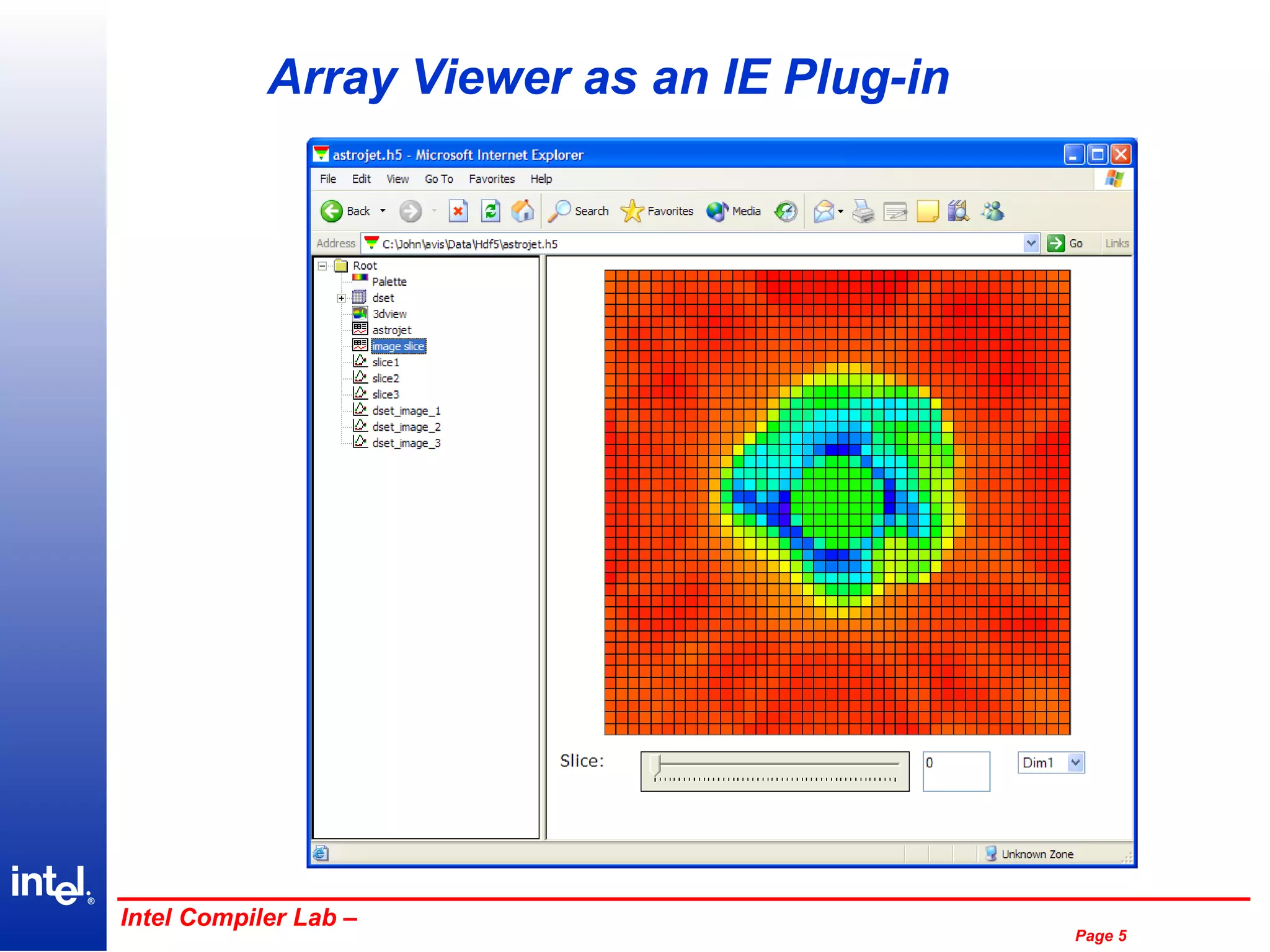Select the image slice tree item

pos(399,346)
